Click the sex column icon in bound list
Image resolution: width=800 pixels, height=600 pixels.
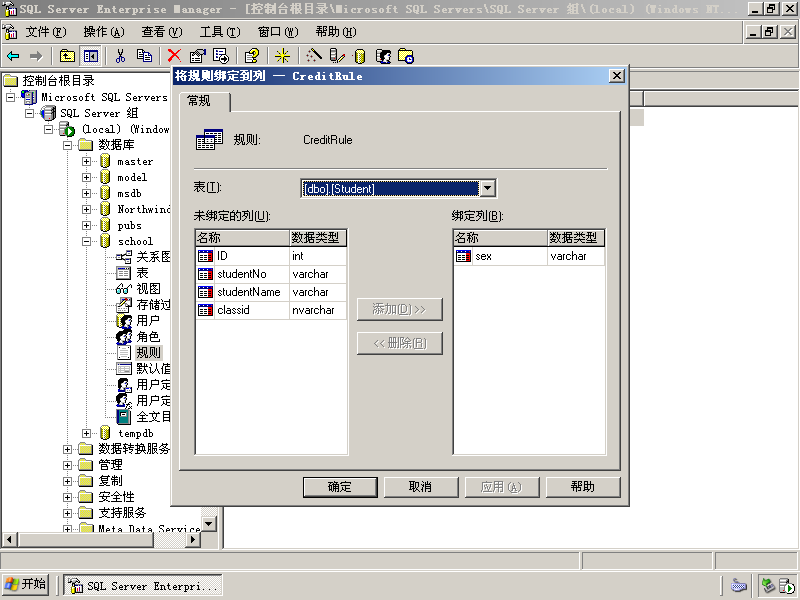(x=463, y=256)
